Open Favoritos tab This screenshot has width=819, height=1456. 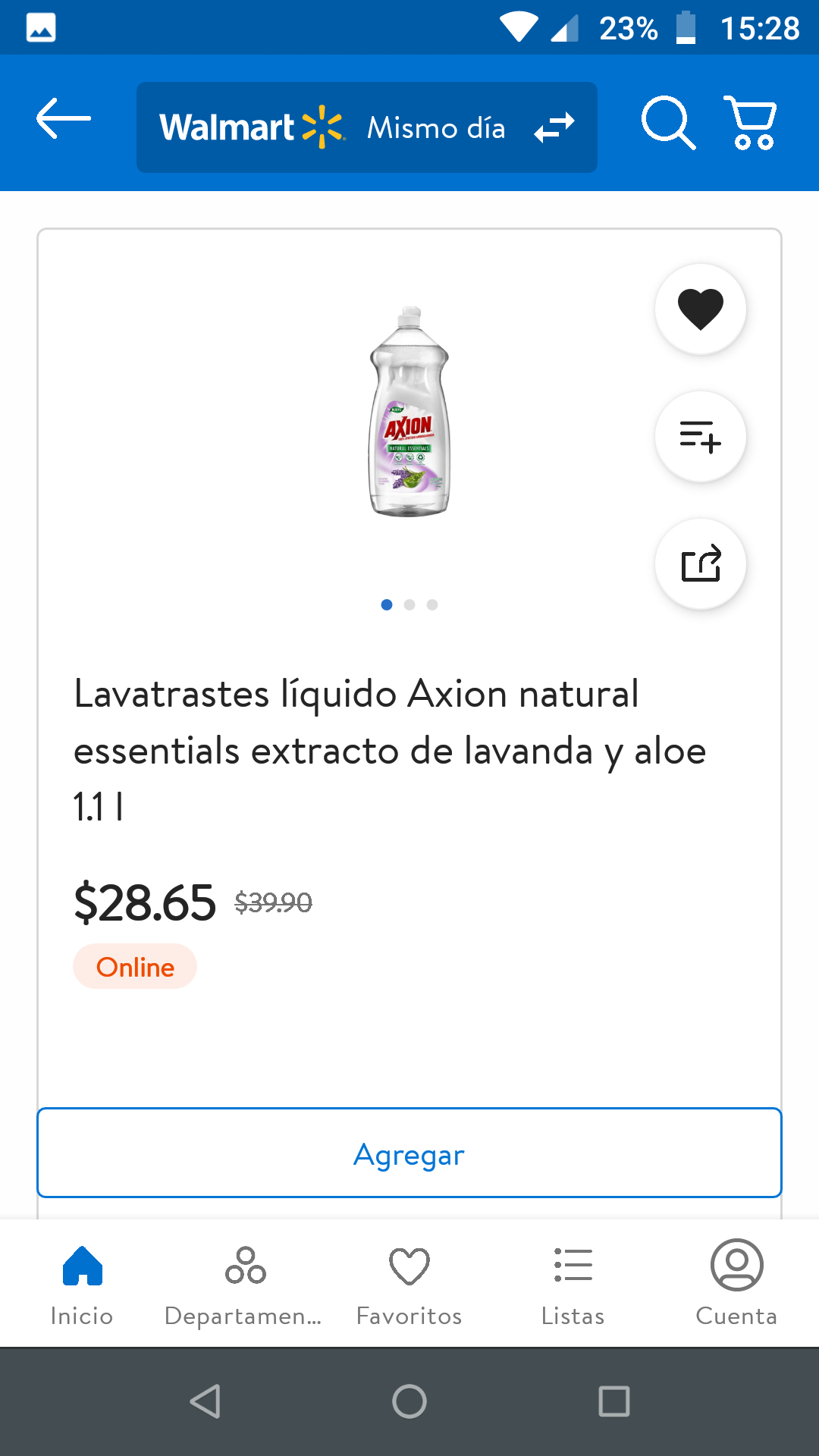[409, 1284]
